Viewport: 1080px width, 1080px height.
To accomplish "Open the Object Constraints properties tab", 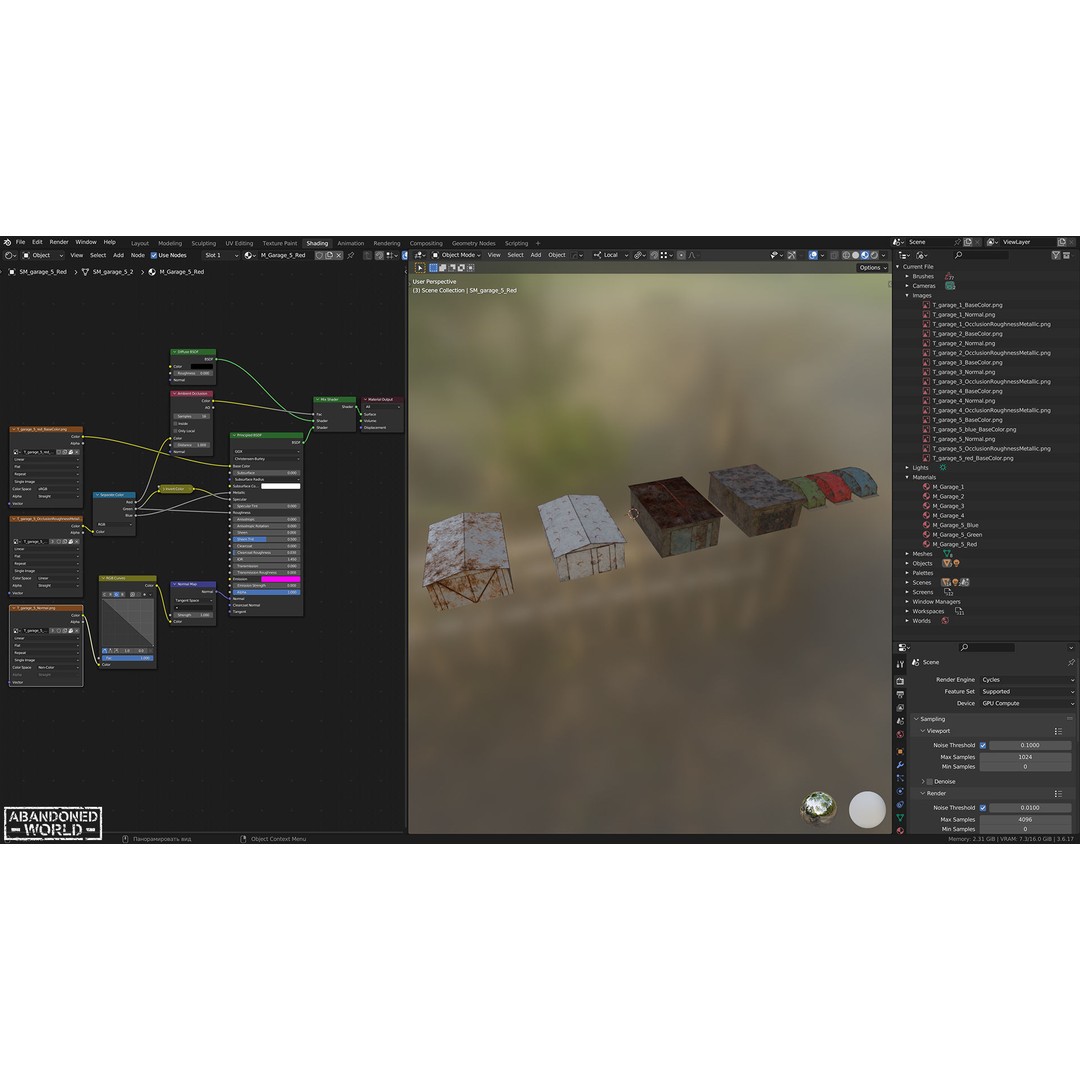I will pos(900,804).
